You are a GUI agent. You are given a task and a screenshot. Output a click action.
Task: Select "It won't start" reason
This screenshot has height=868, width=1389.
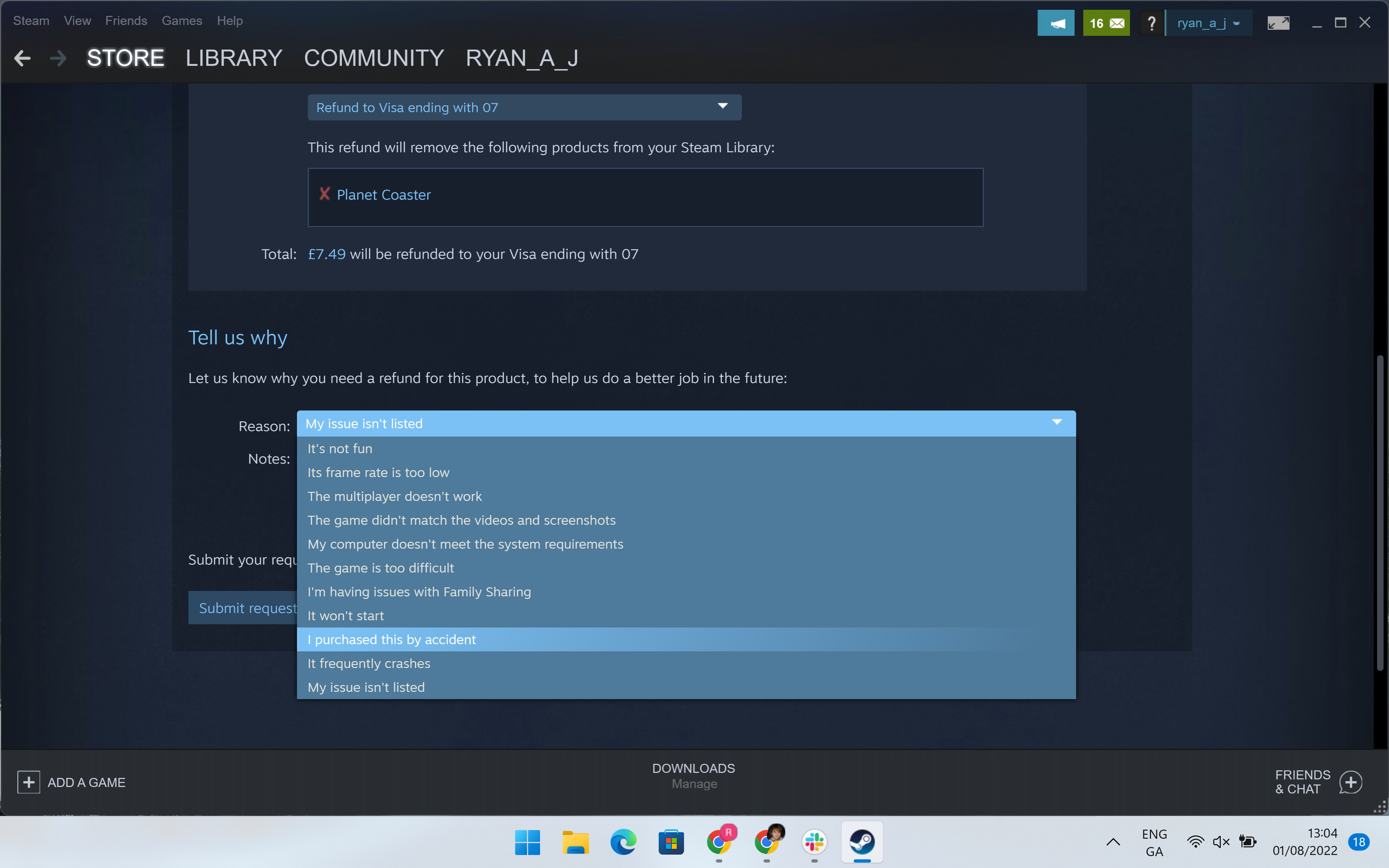(686, 616)
